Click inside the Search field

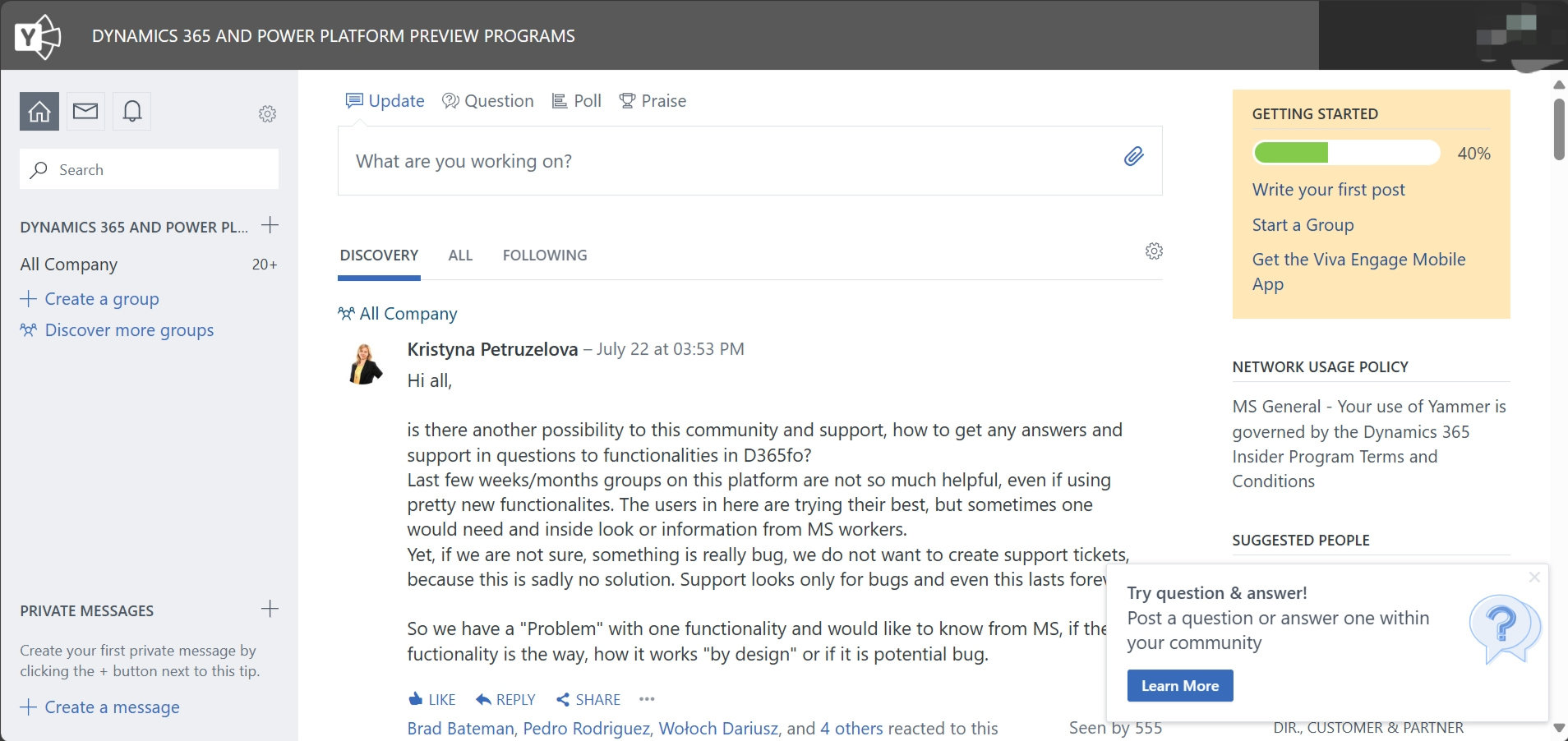click(148, 169)
